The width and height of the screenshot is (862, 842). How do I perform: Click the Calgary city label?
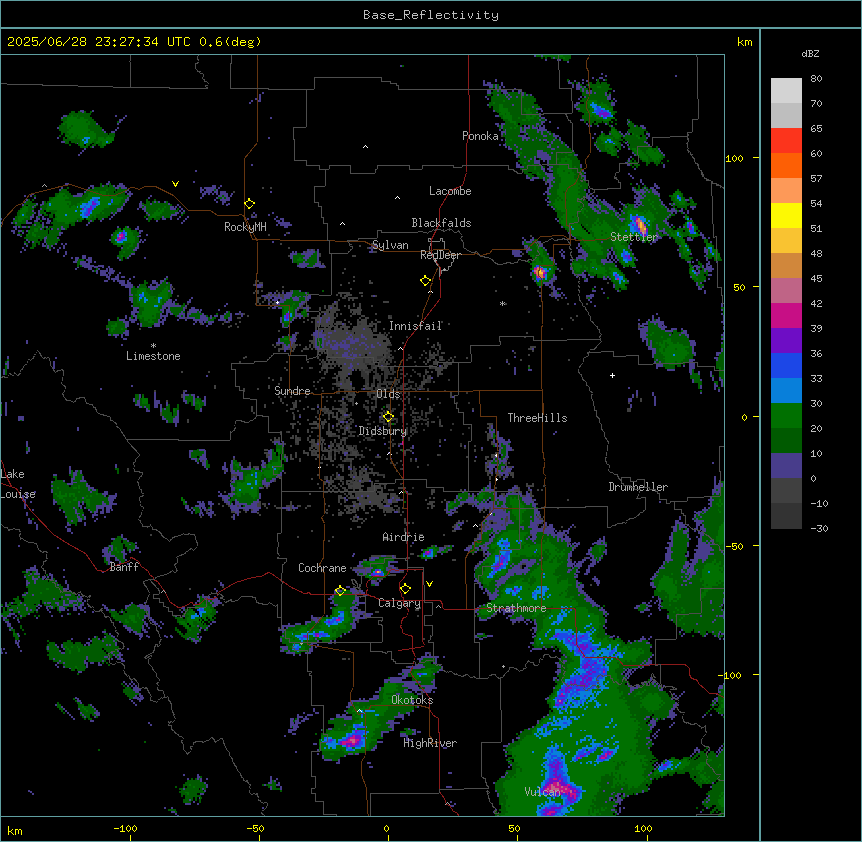(399, 603)
